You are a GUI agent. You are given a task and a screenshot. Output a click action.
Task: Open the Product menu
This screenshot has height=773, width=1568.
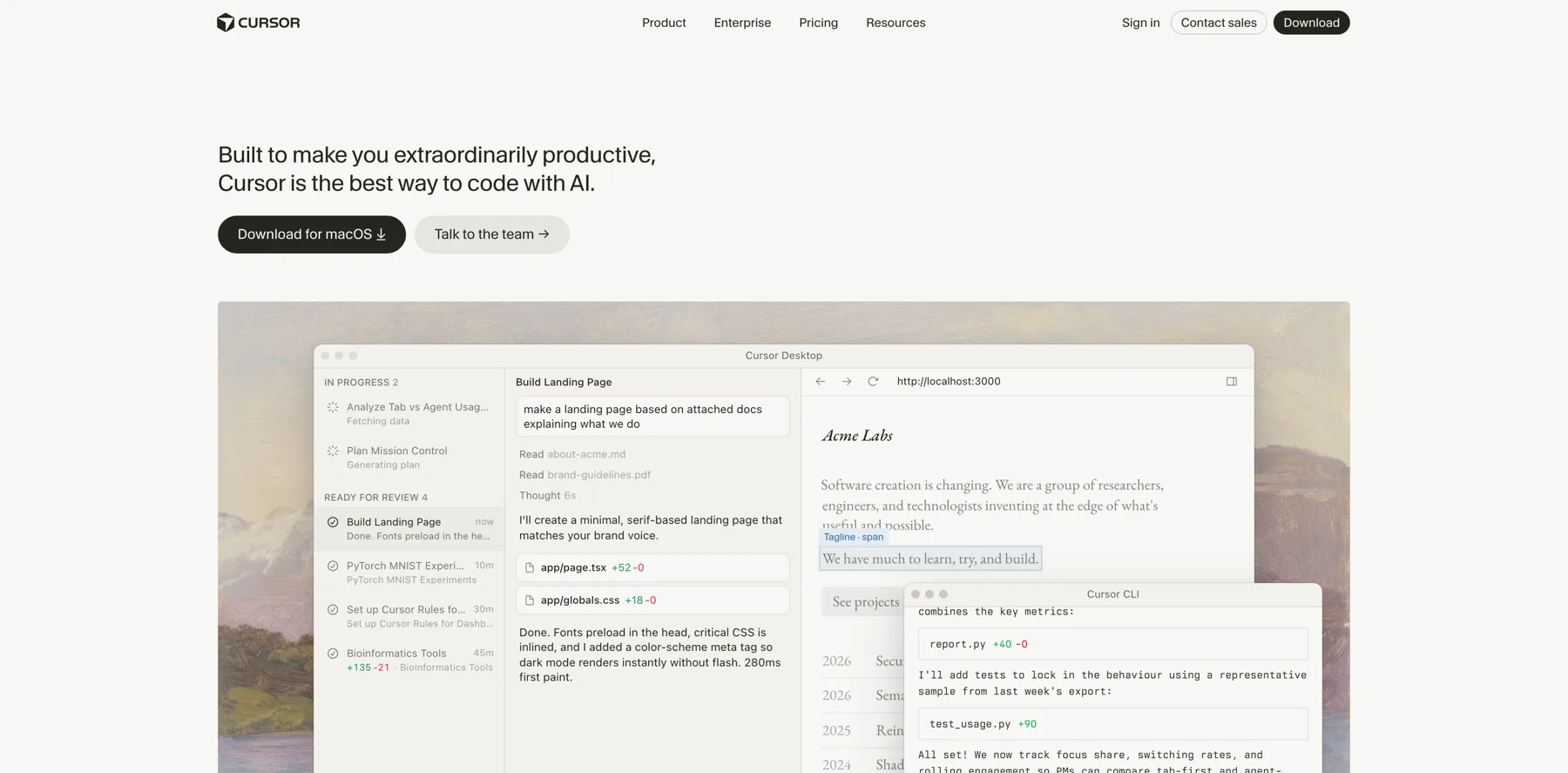(664, 23)
